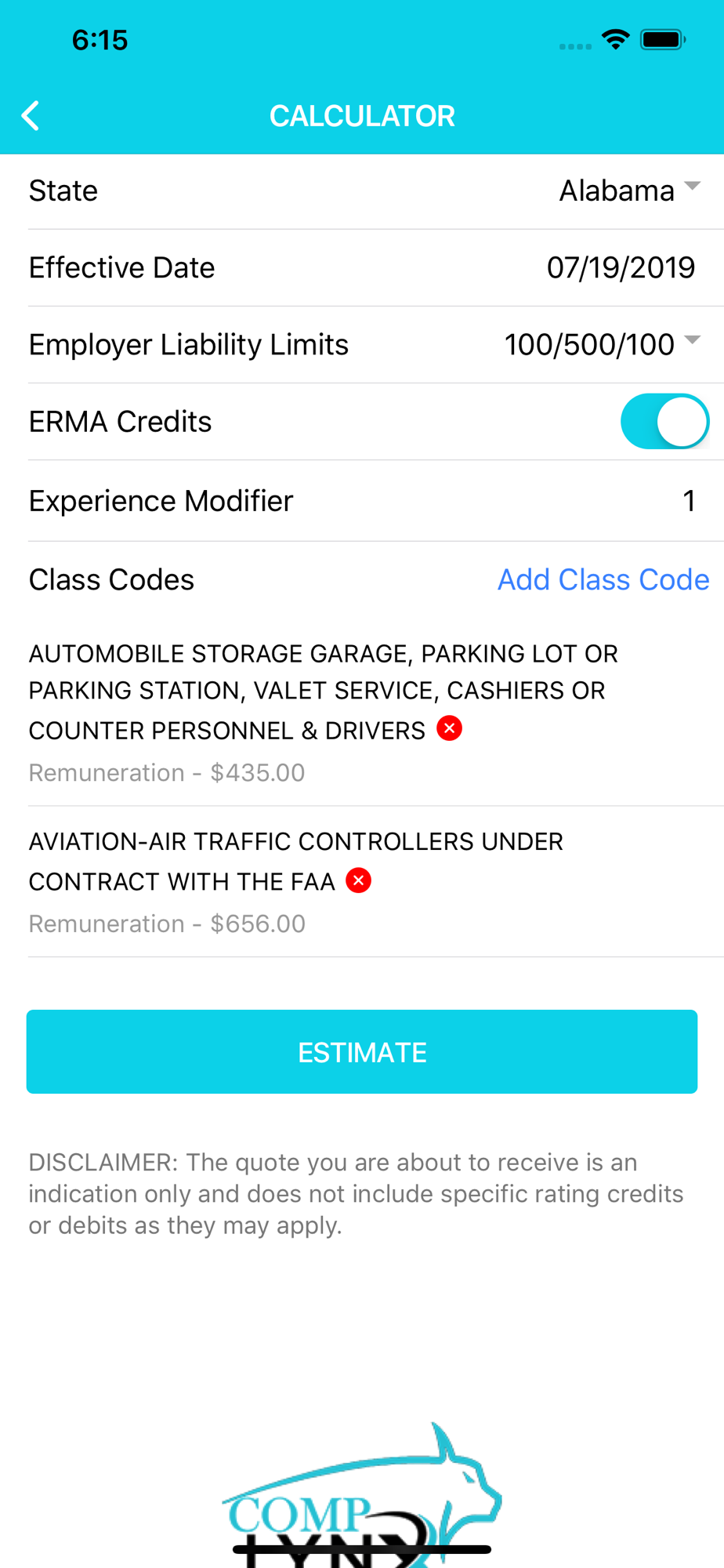
Task: Expand the Employer Liability Limits dropdown arrow
Action: coord(692,340)
